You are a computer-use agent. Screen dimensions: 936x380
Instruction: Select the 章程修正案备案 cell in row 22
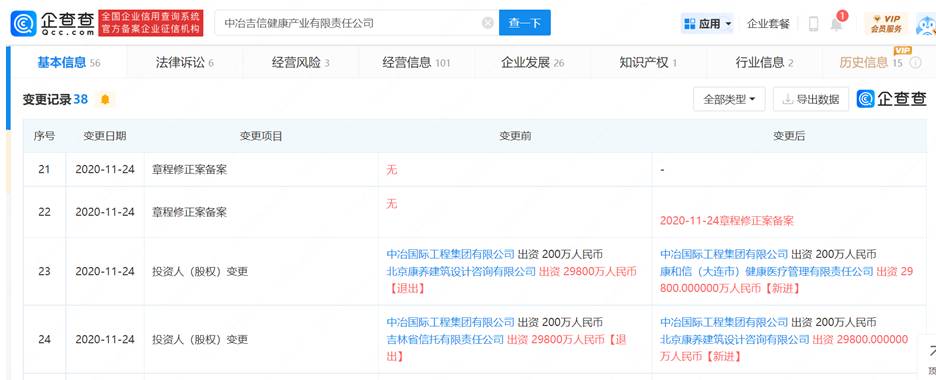coord(261,212)
